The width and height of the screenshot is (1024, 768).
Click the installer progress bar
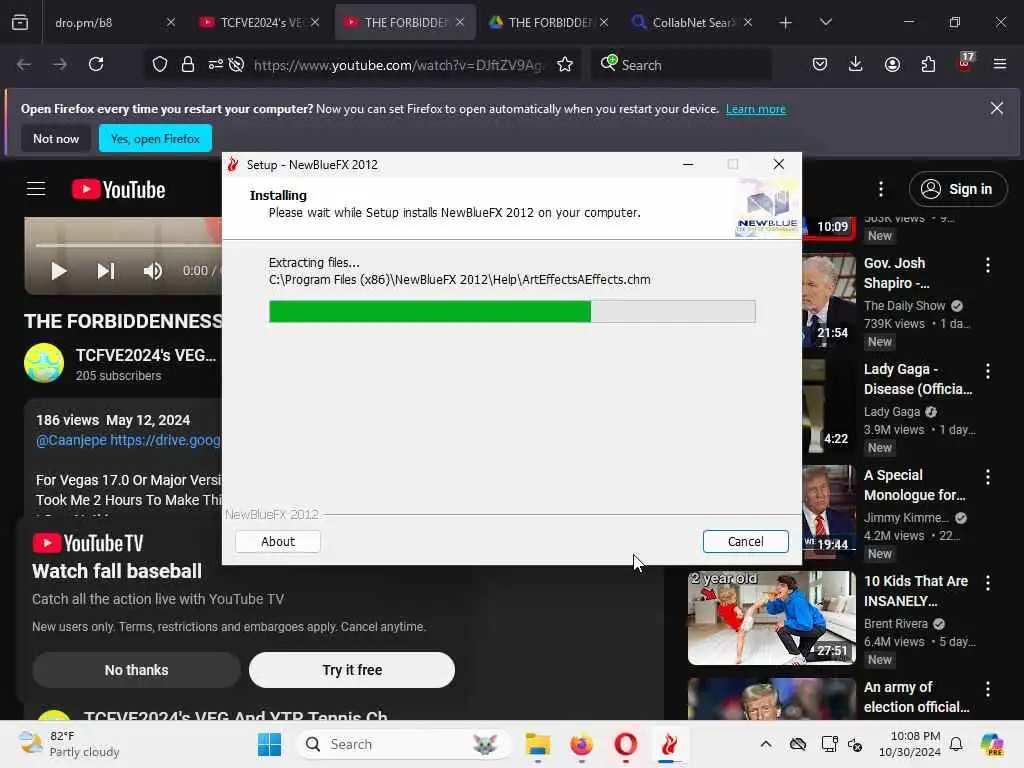click(512, 312)
